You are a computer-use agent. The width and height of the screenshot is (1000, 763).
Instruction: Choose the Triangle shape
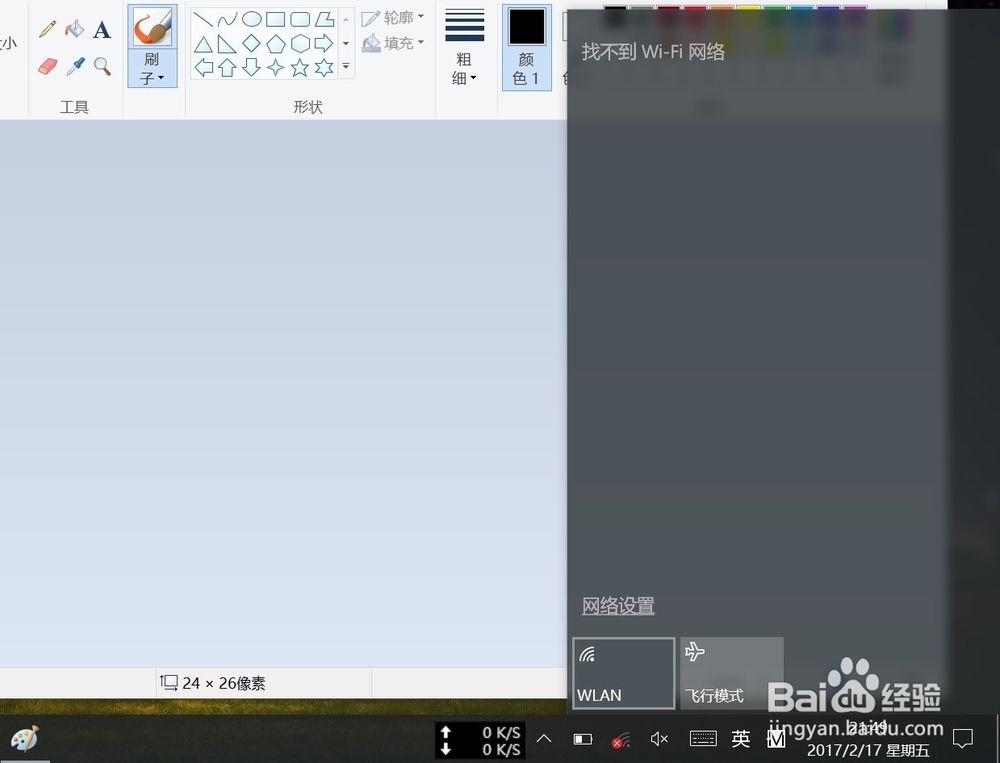click(x=203, y=44)
